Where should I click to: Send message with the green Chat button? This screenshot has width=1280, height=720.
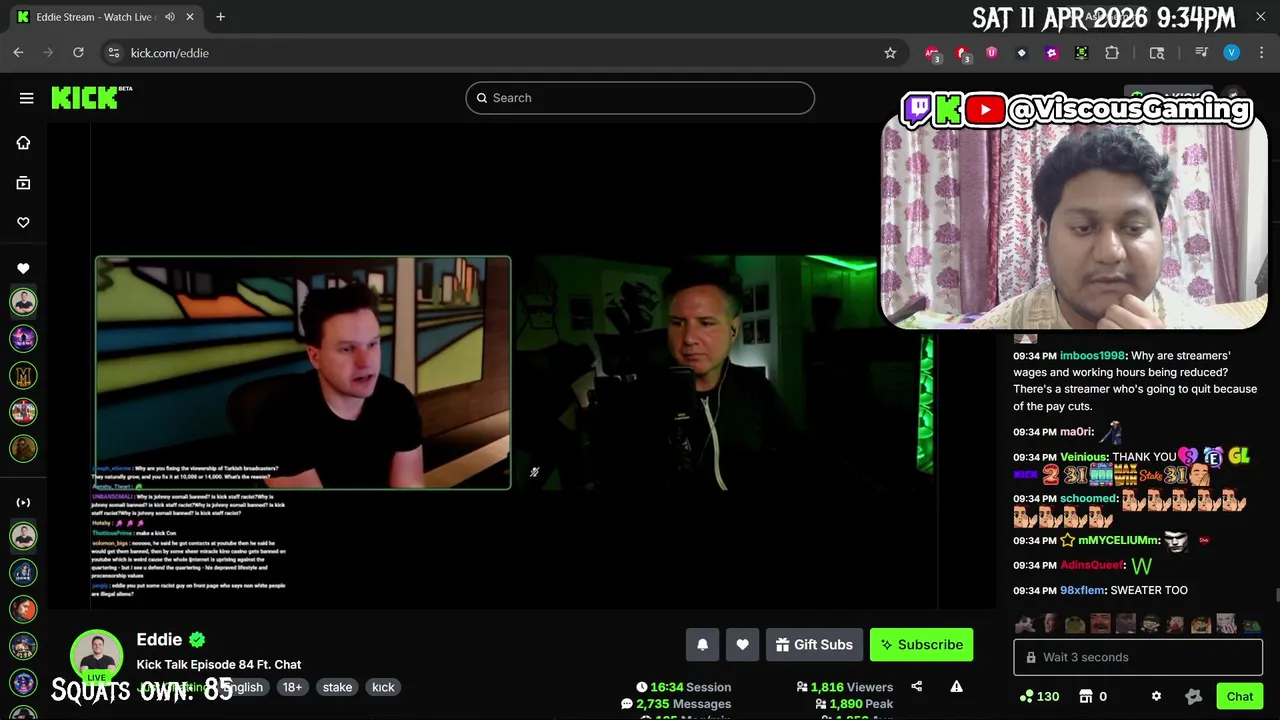pyautogui.click(x=1240, y=696)
